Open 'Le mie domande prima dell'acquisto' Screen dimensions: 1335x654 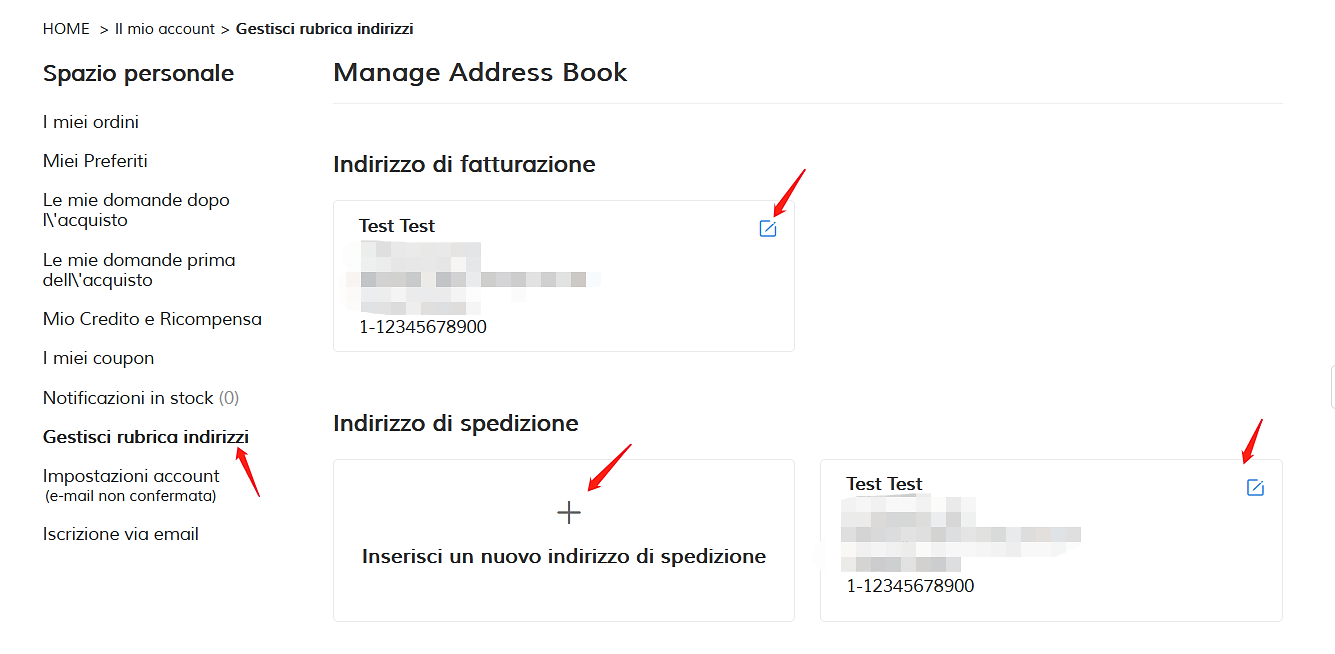point(139,270)
